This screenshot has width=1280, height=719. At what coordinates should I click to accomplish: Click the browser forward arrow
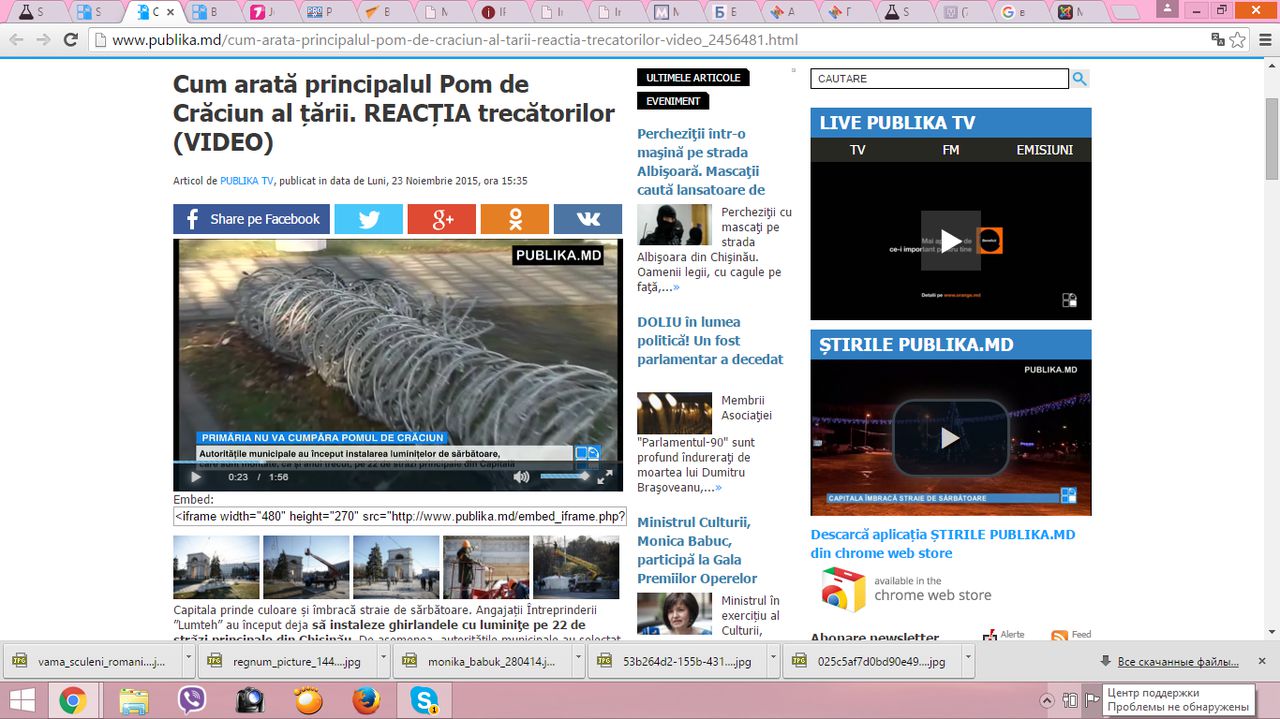click(43, 40)
